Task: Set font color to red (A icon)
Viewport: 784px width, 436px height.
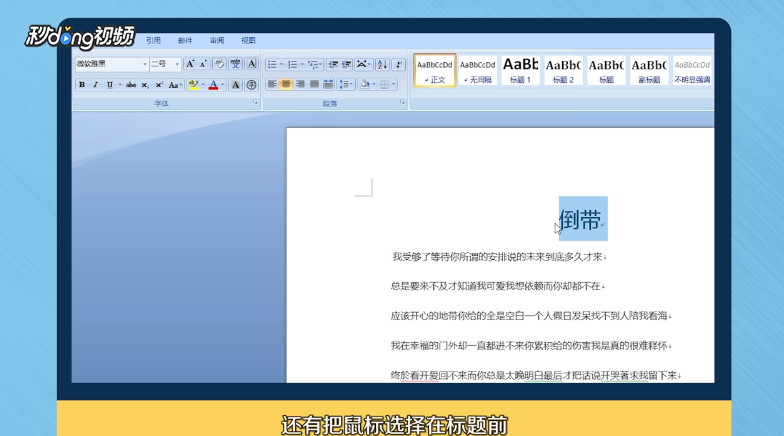Action: 214,85
